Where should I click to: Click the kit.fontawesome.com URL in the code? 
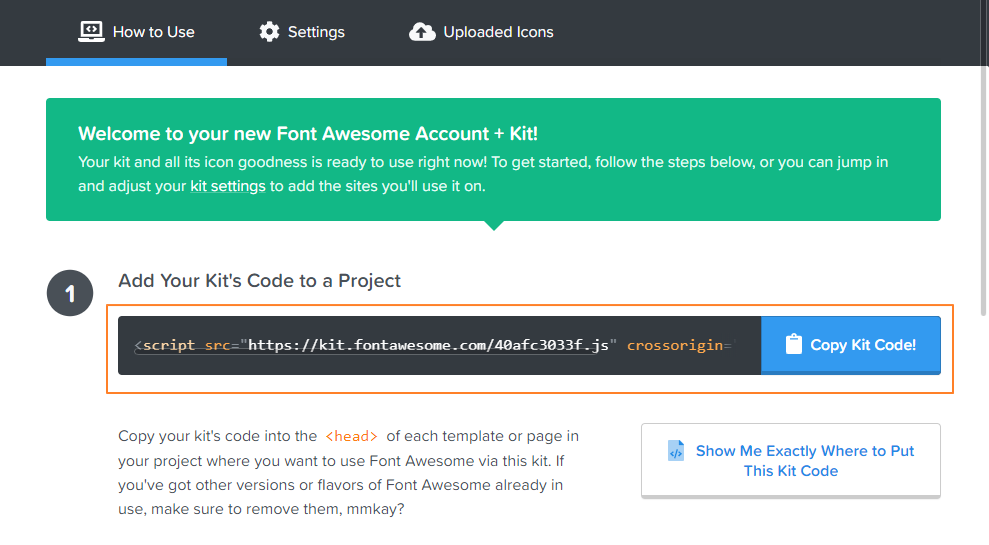pos(428,345)
